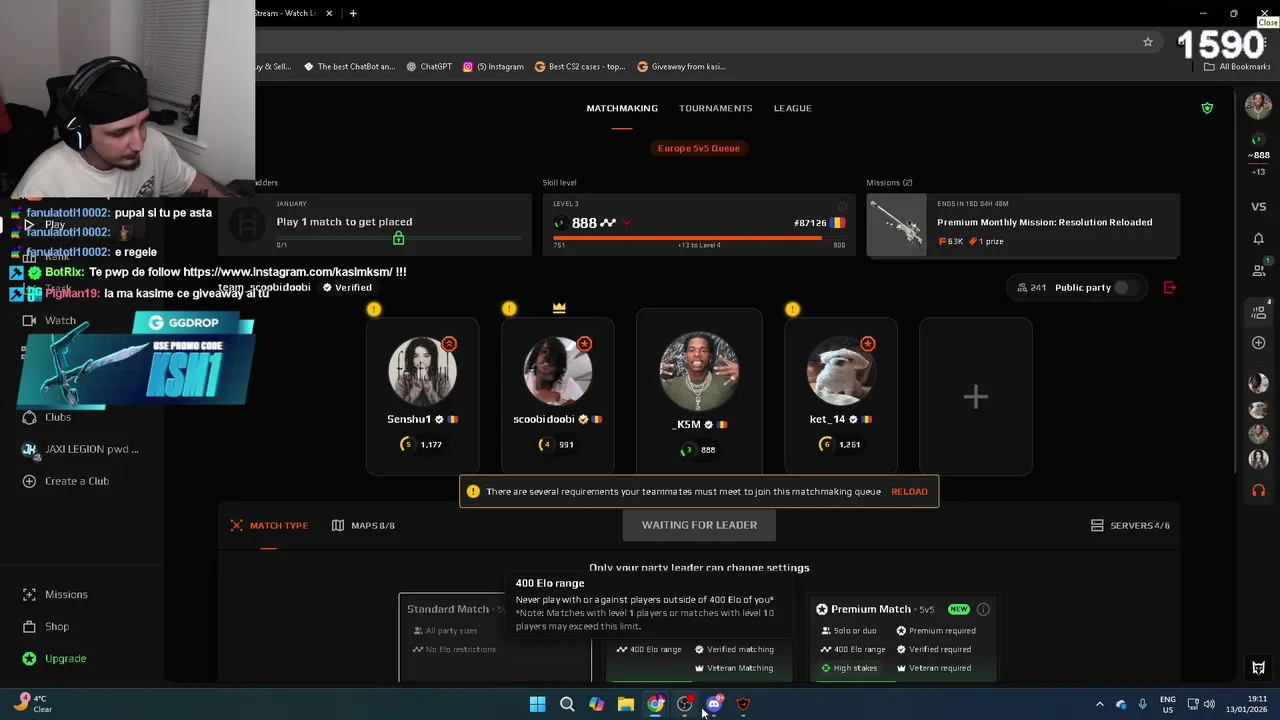Click the VS icon in the right sidebar
Image resolution: width=1280 pixels, height=720 pixels.
point(1258,207)
